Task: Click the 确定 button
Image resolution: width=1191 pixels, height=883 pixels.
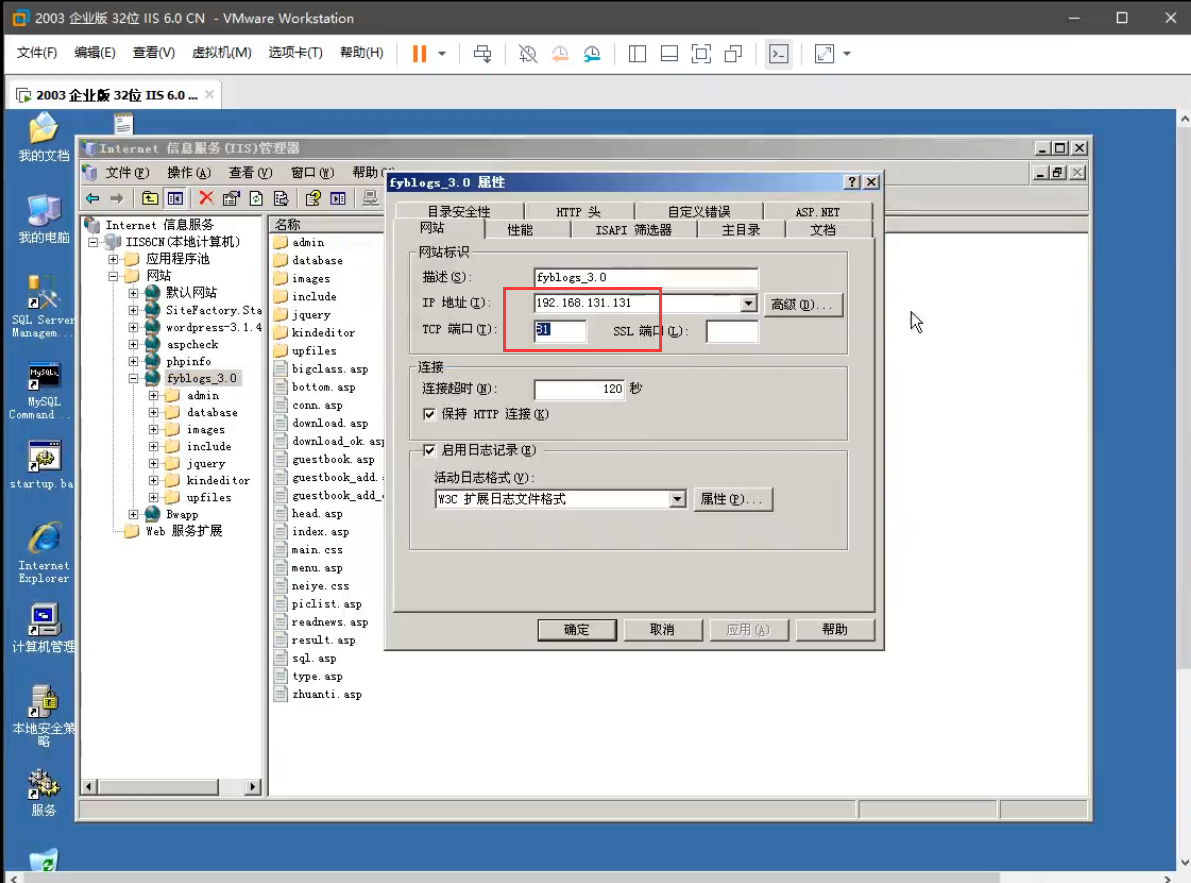Action: (x=577, y=630)
